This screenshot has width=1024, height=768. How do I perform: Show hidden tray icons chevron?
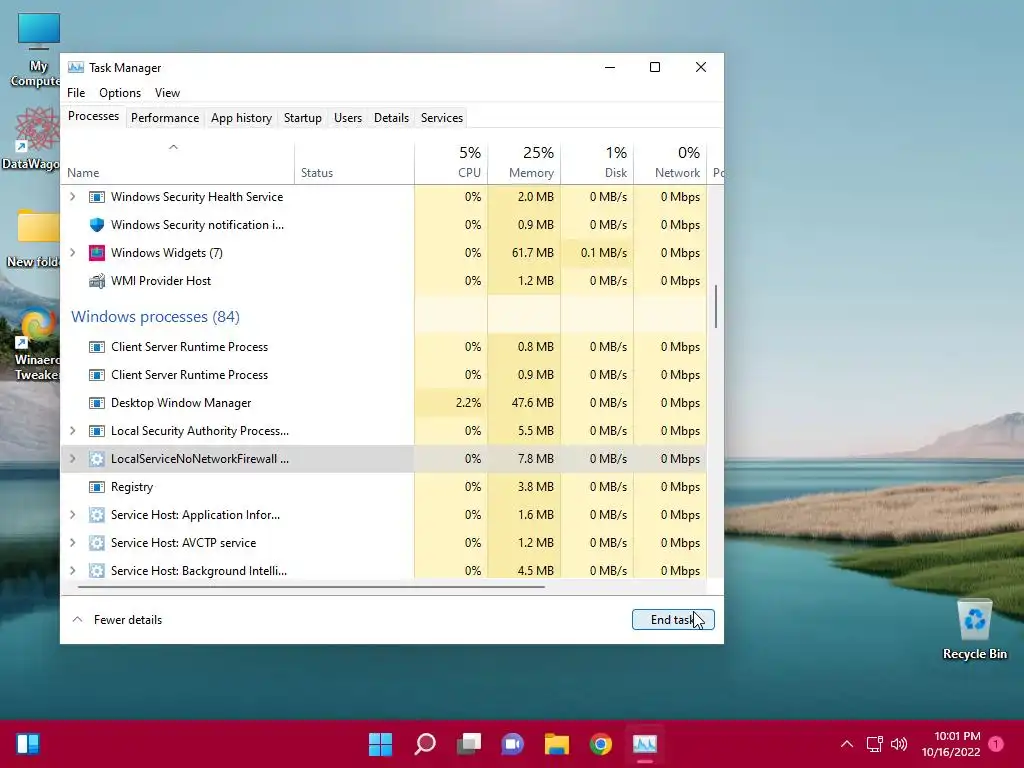(847, 744)
